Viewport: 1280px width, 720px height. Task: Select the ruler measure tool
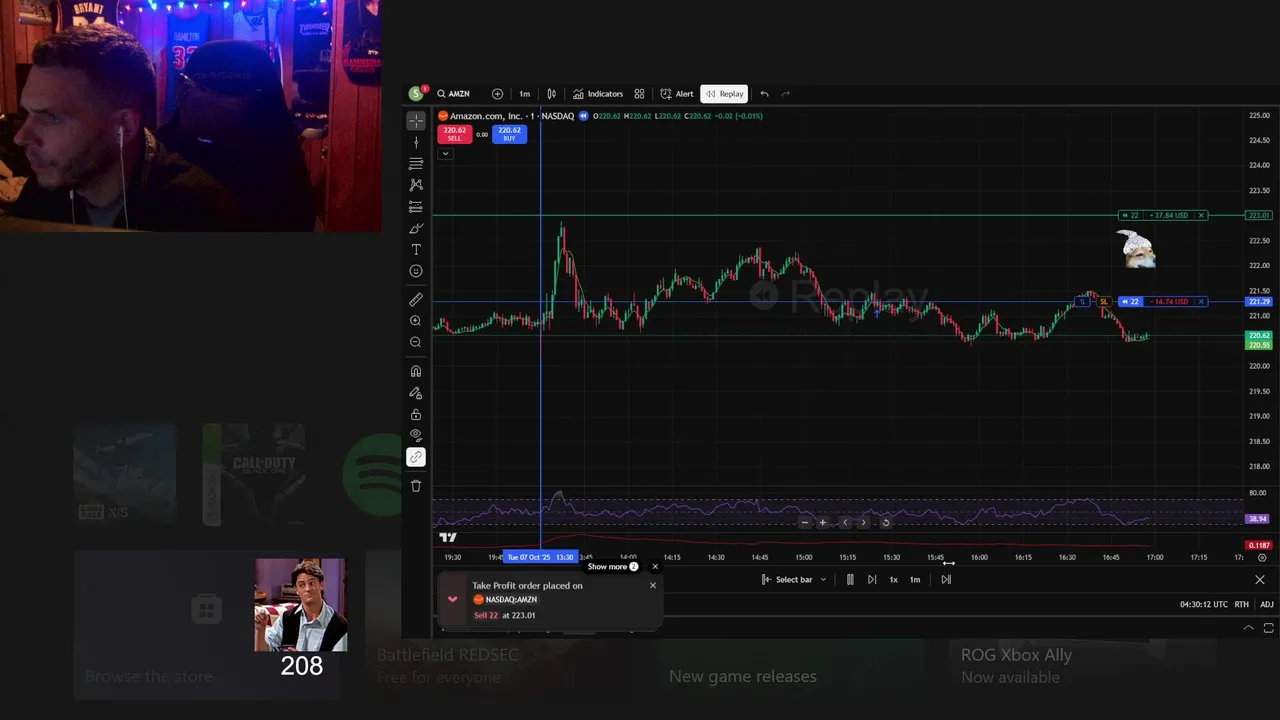[x=416, y=299]
